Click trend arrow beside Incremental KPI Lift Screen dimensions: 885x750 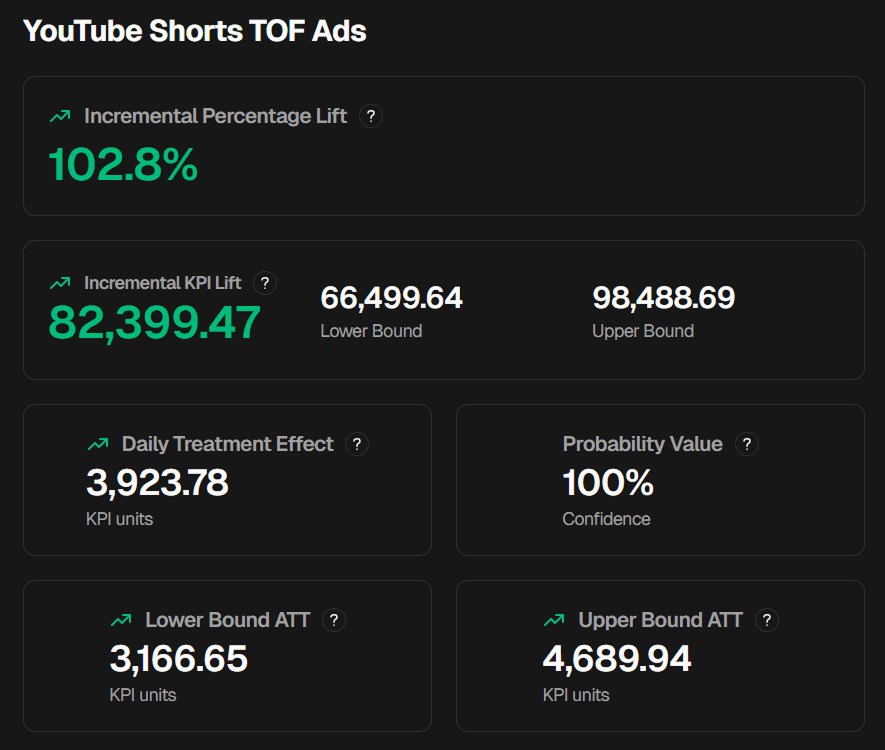pos(60,283)
